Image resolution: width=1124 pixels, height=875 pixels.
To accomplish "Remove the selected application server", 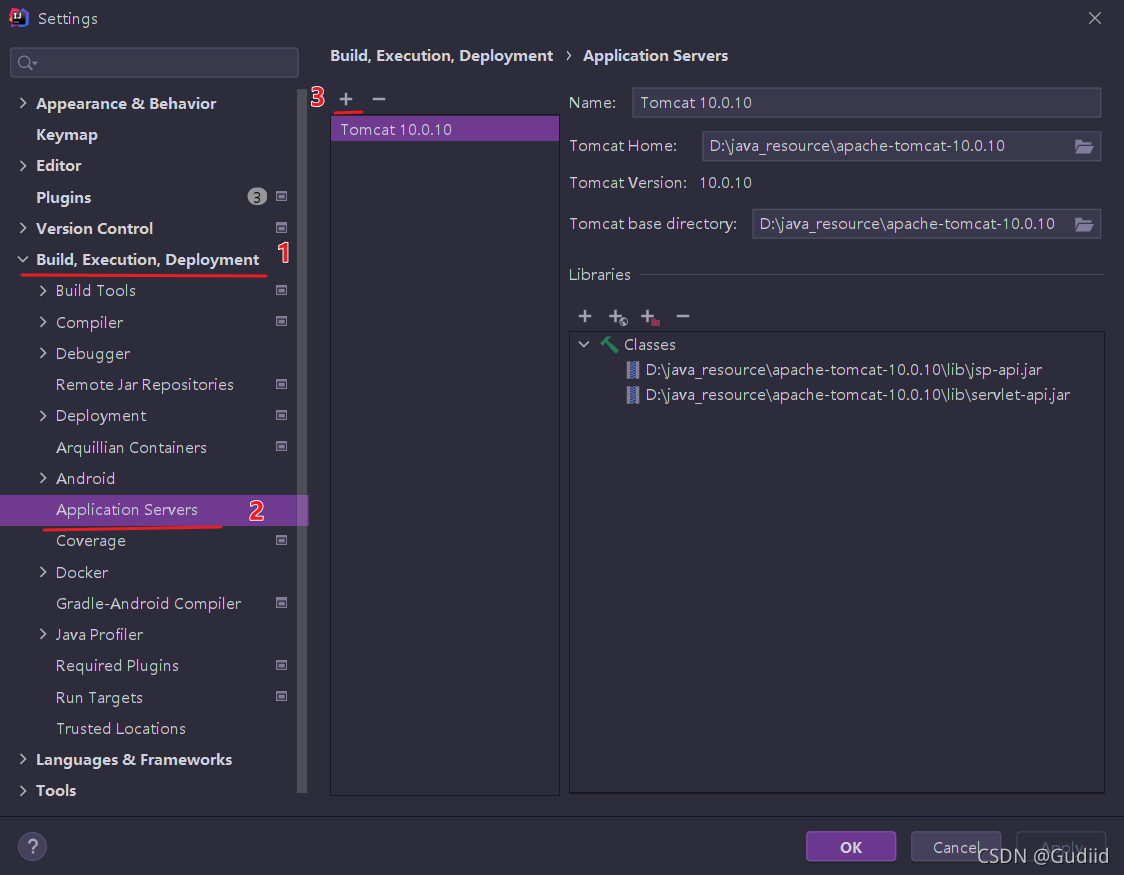I will (379, 99).
